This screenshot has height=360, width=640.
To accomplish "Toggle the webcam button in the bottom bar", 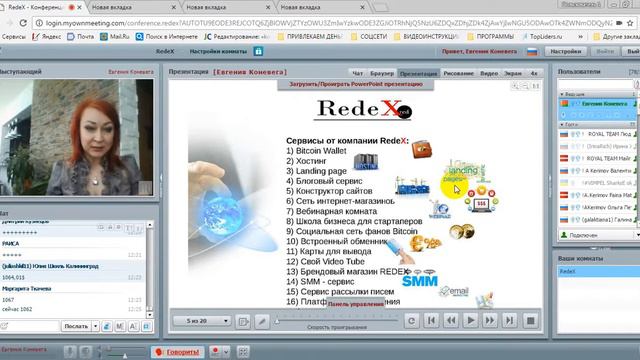I will coord(85,352).
